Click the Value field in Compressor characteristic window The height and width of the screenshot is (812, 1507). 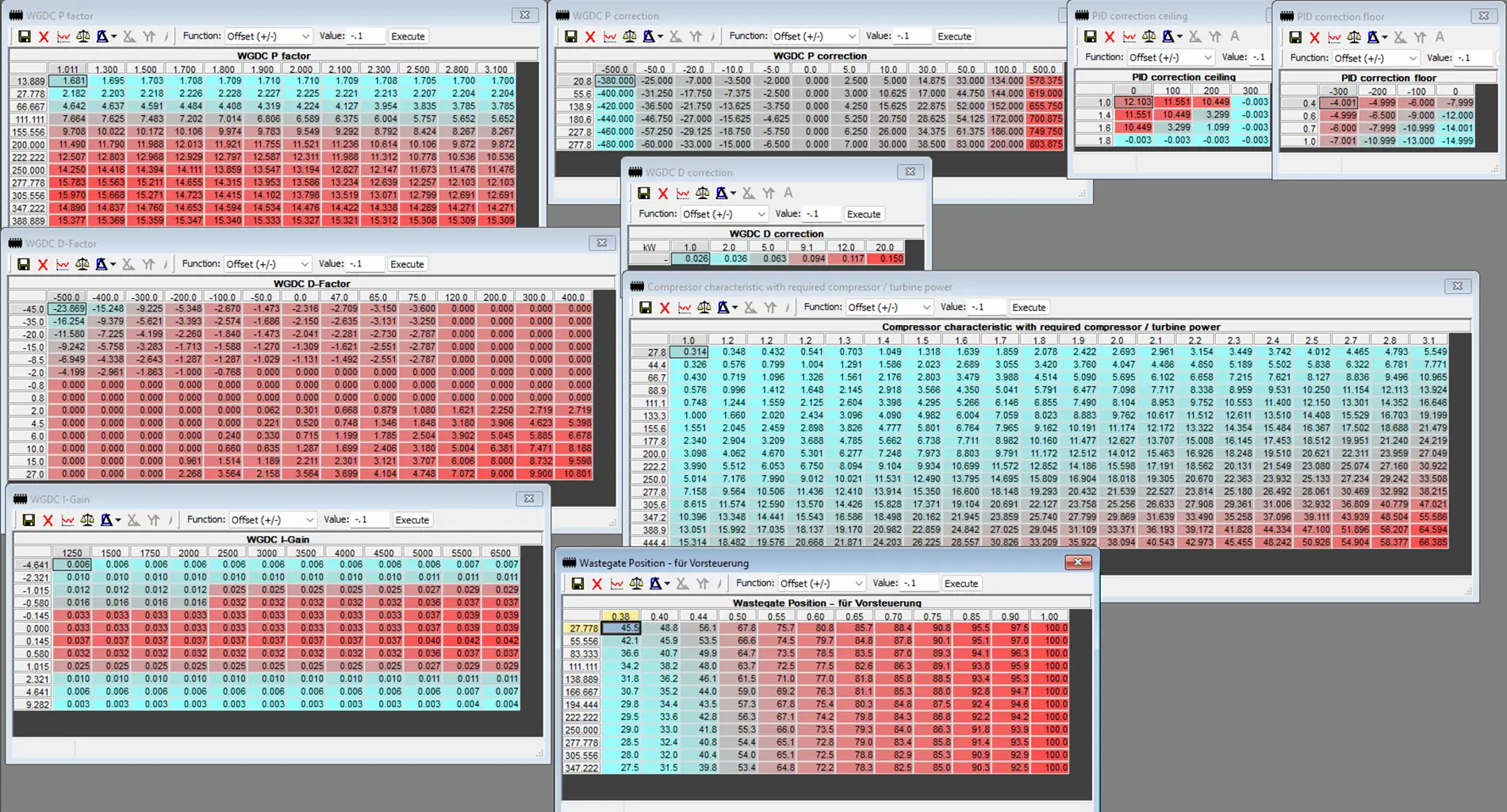tap(986, 308)
